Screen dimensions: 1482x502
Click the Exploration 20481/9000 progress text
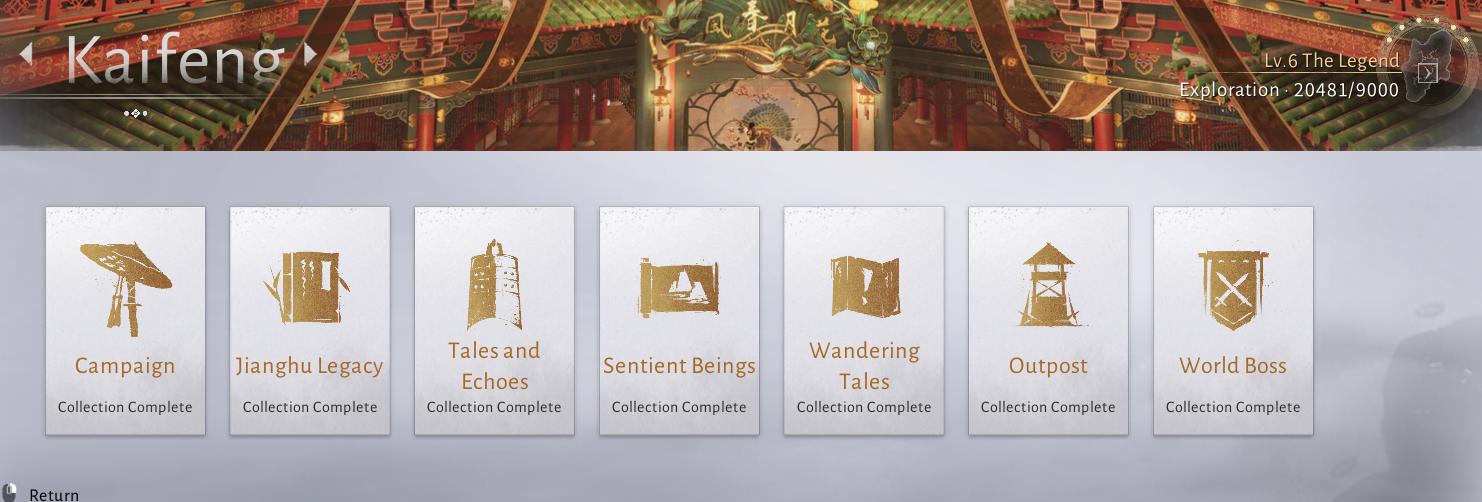(1289, 90)
